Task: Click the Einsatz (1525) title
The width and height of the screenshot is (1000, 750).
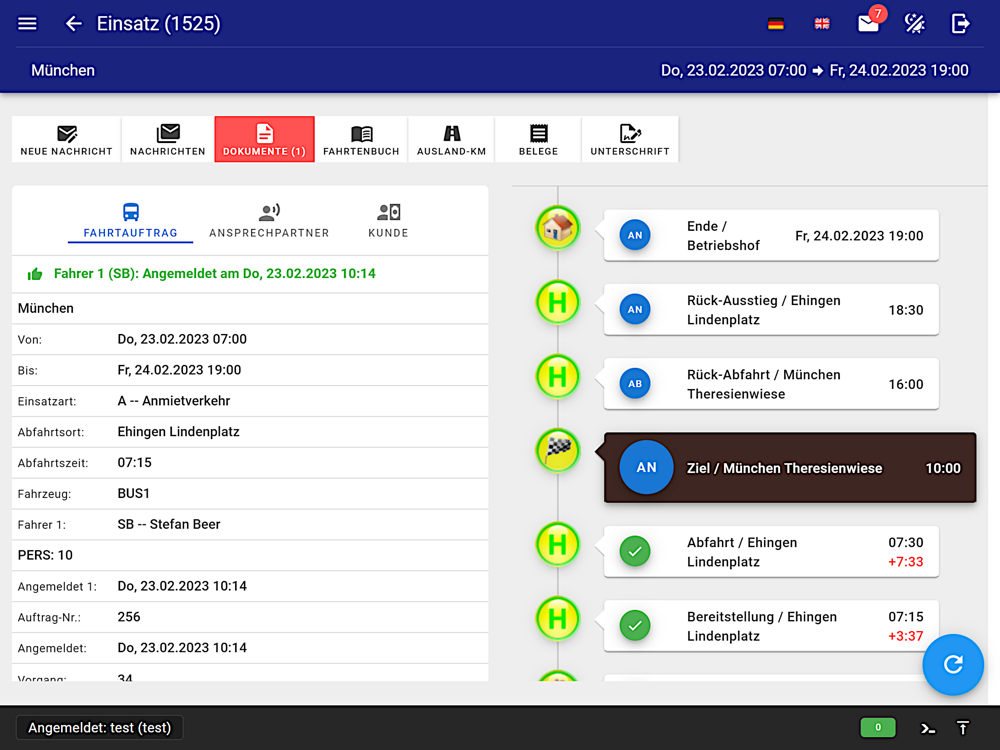Action: (158, 24)
